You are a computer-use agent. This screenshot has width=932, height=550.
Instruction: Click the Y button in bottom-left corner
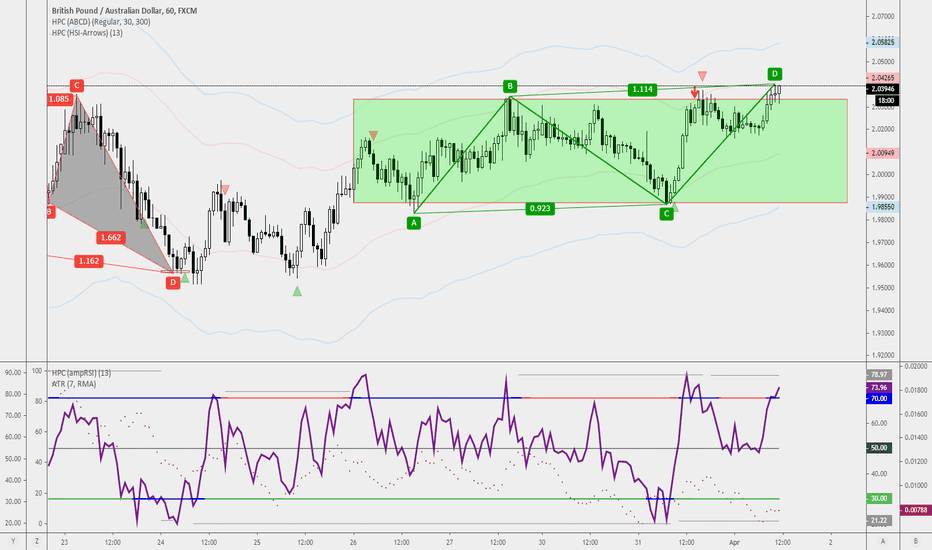(x=13, y=541)
